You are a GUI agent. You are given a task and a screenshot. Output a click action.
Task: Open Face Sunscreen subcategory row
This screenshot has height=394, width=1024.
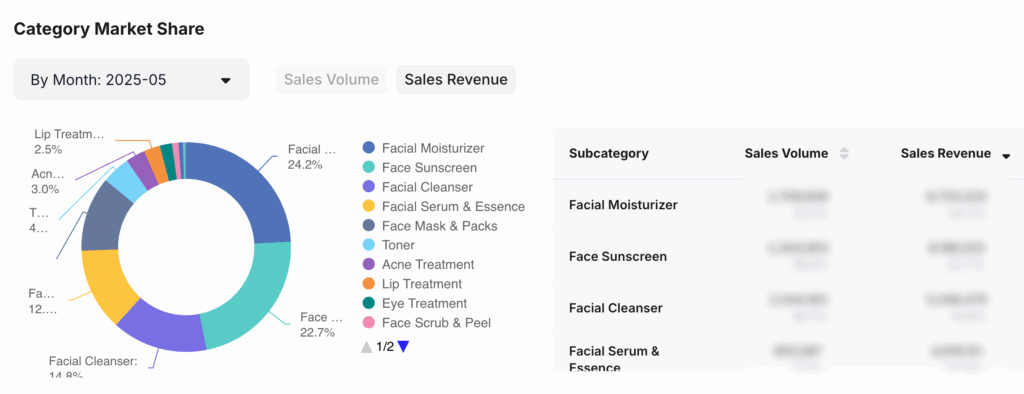coord(788,256)
